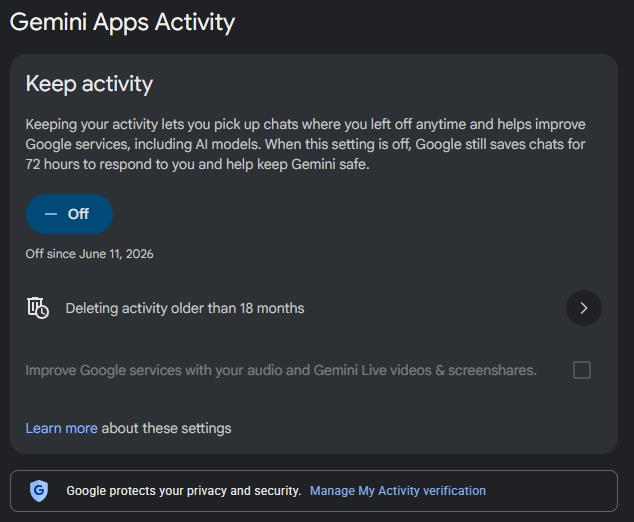Click 'Improve Google services with your audio' label
634x522 pixels.
(281, 370)
